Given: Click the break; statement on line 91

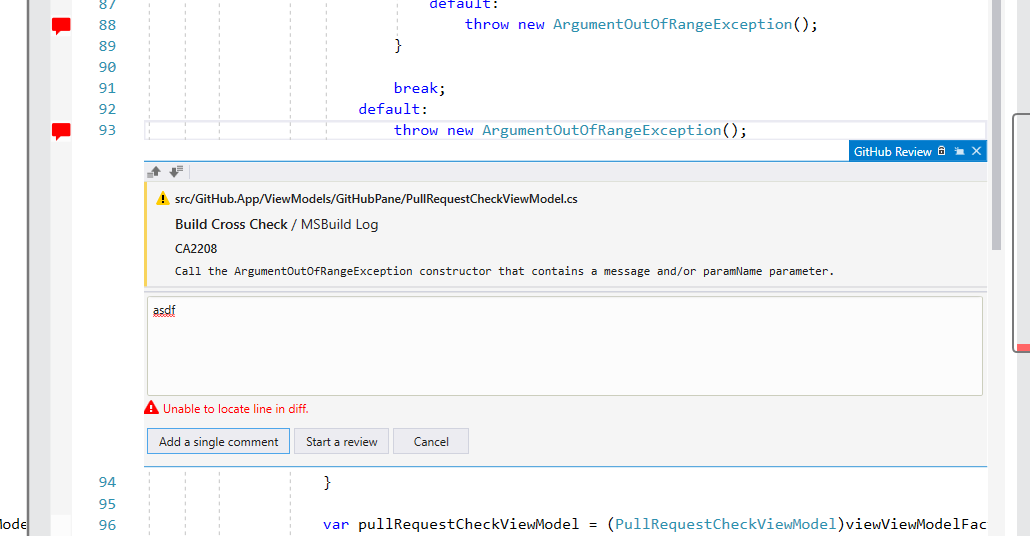Looking at the screenshot, I should (x=419, y=88).
